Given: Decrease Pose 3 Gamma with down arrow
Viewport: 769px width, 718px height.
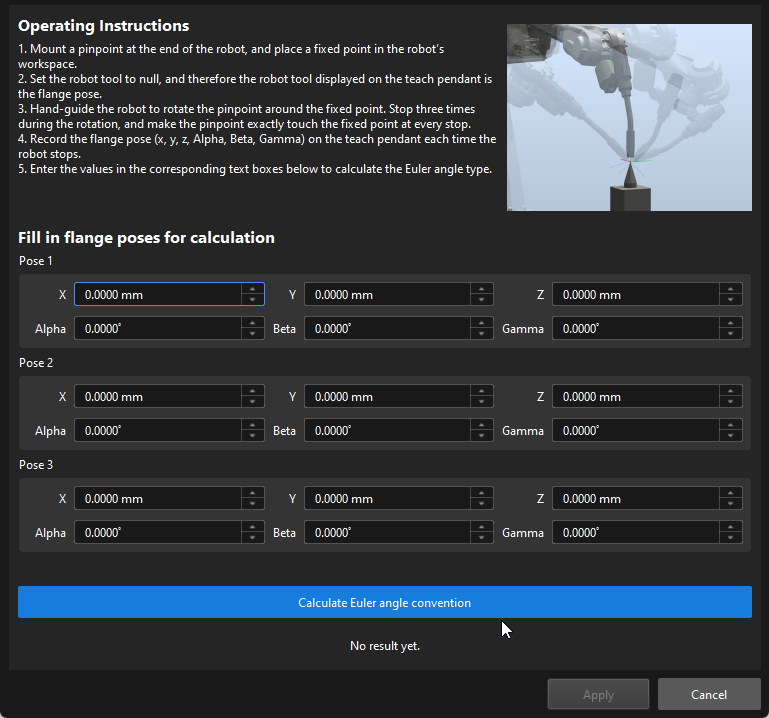Looking at the screenshot, I should click(731, 538).
